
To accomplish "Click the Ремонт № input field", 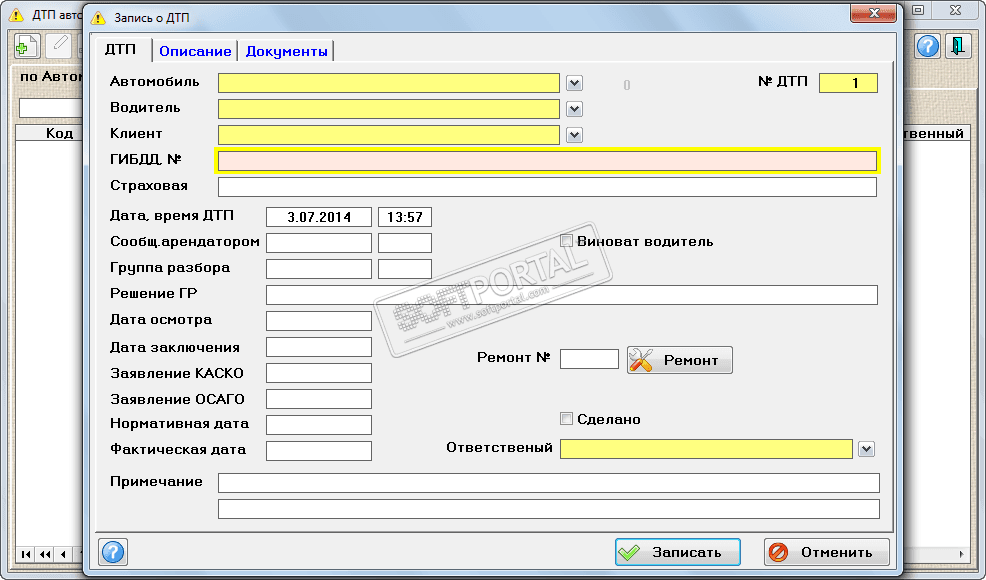I will pyautogui.click(x=589, y=359).
